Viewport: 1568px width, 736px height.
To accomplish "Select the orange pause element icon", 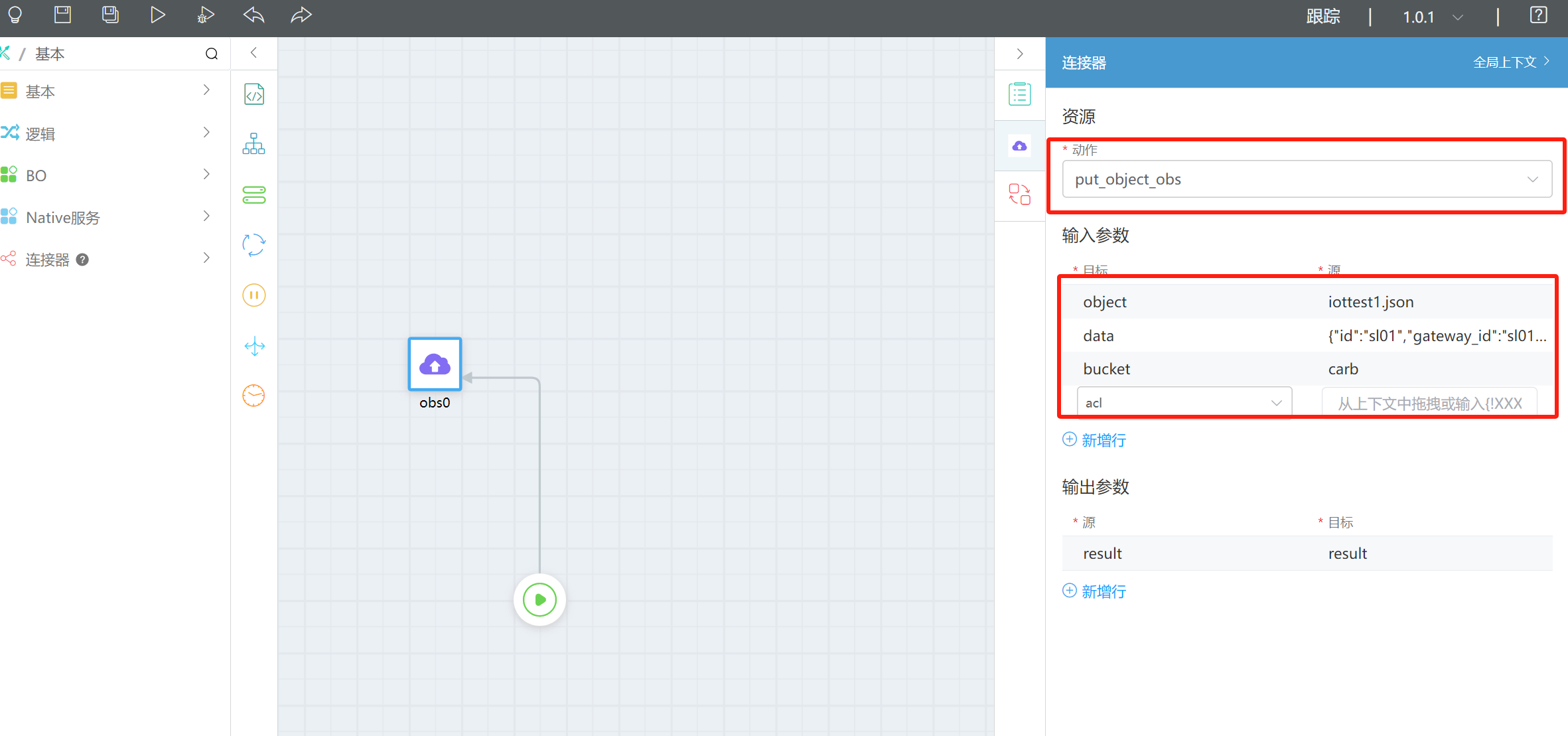I will pos(254,295).
